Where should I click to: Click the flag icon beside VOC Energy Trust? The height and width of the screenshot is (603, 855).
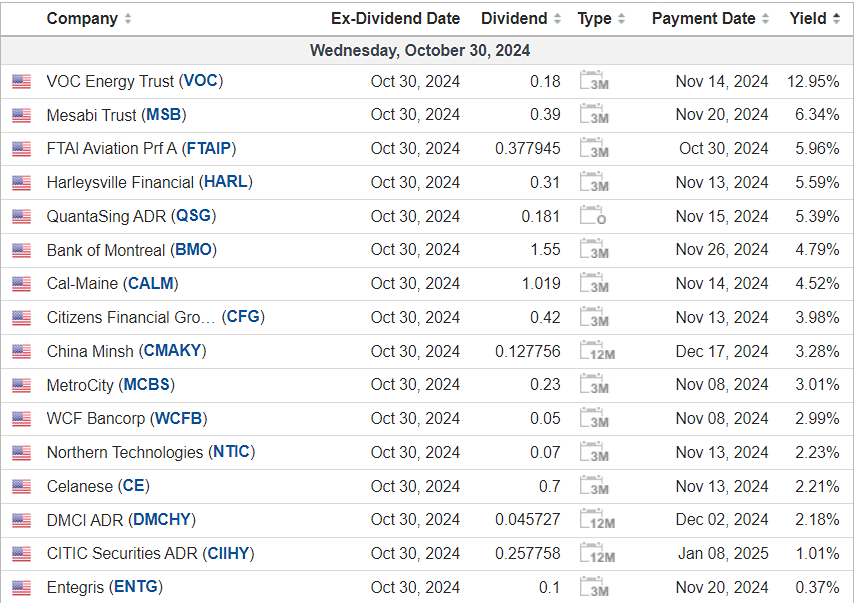[x=21, y=82]
